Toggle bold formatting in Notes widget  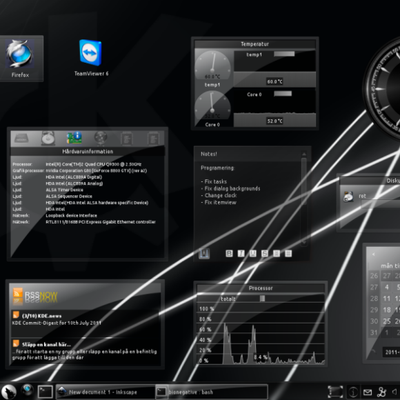(x=229, y=254)
